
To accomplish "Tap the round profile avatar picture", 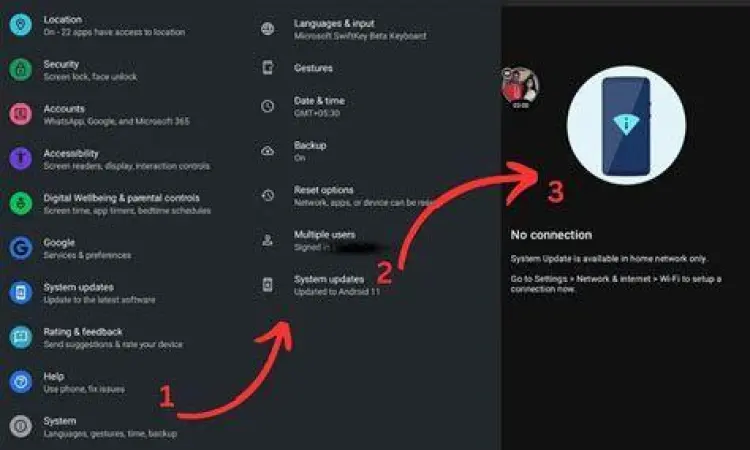I will [520, 88].
